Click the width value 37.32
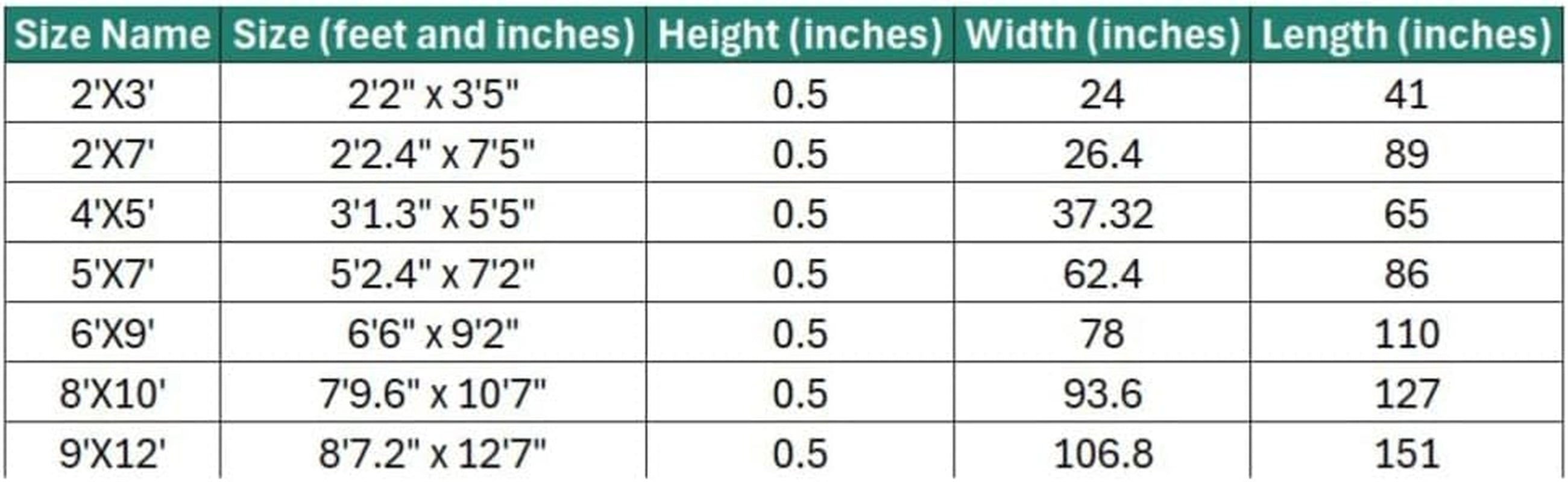1568x482 pixels. pyautogui.click(x=1103, y=214)
